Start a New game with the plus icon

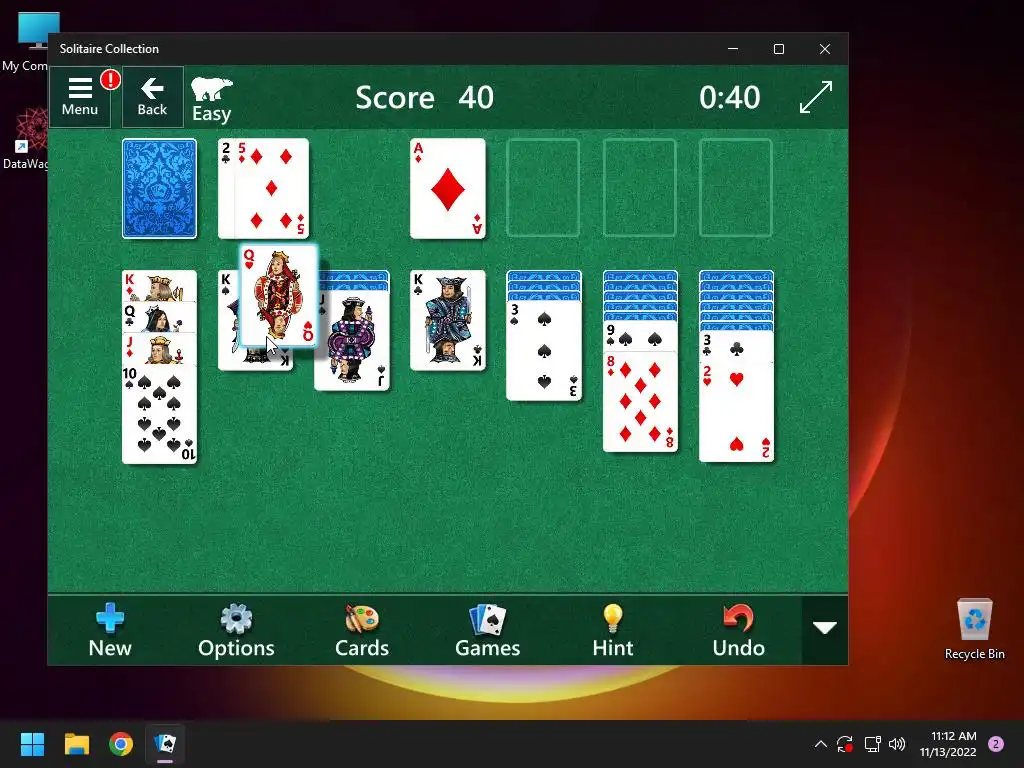[110, 630]
